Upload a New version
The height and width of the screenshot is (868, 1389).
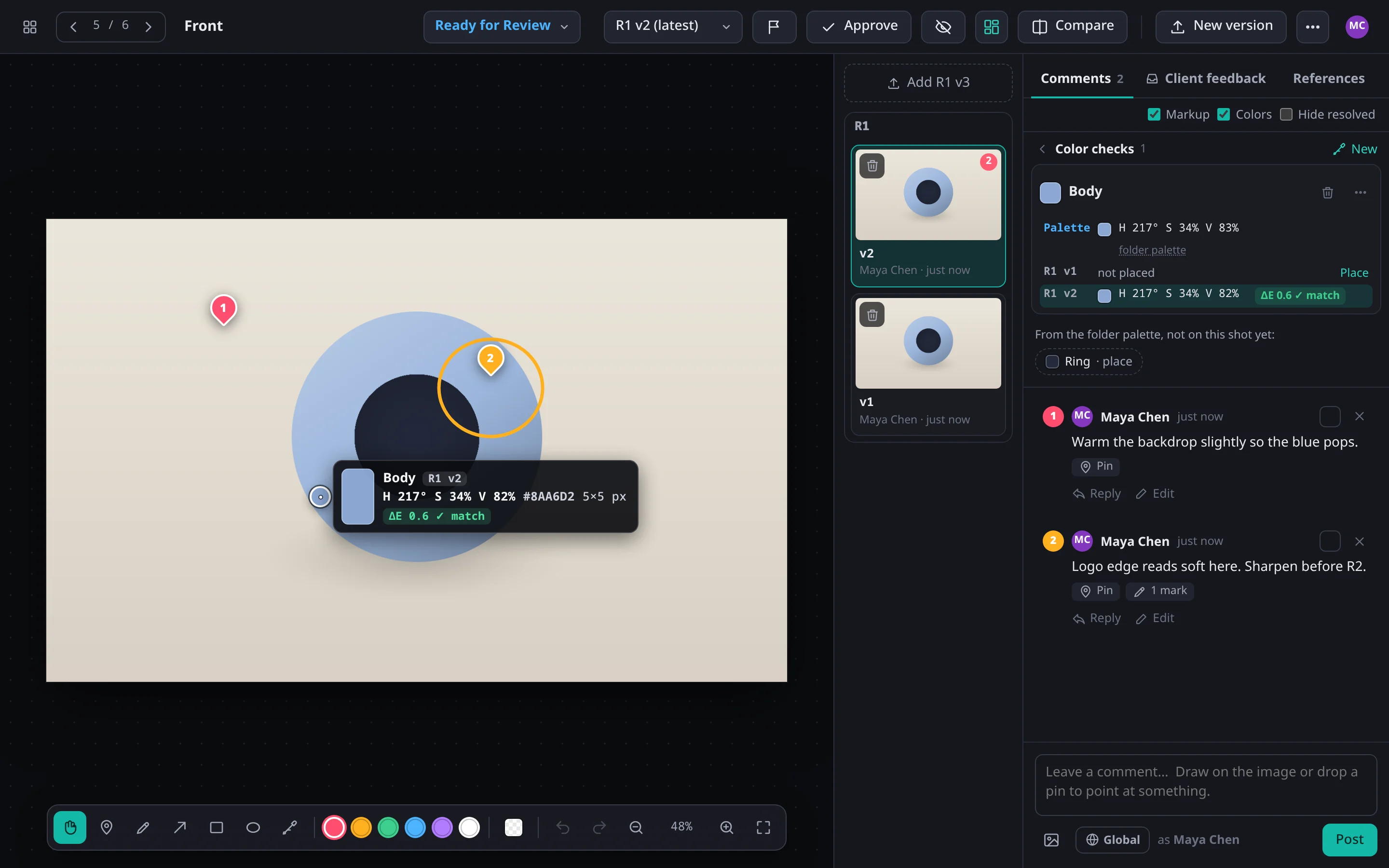pos(1221,27)
